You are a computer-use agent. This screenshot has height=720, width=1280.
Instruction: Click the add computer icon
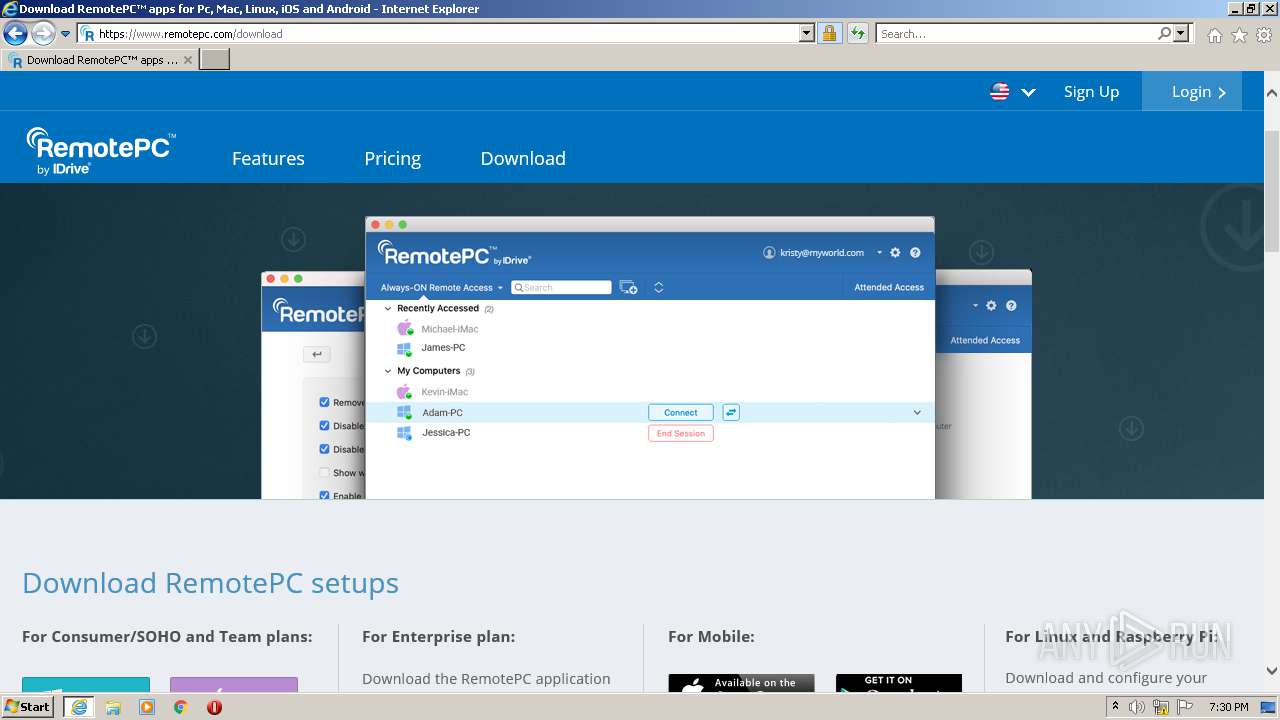(628, 288)
